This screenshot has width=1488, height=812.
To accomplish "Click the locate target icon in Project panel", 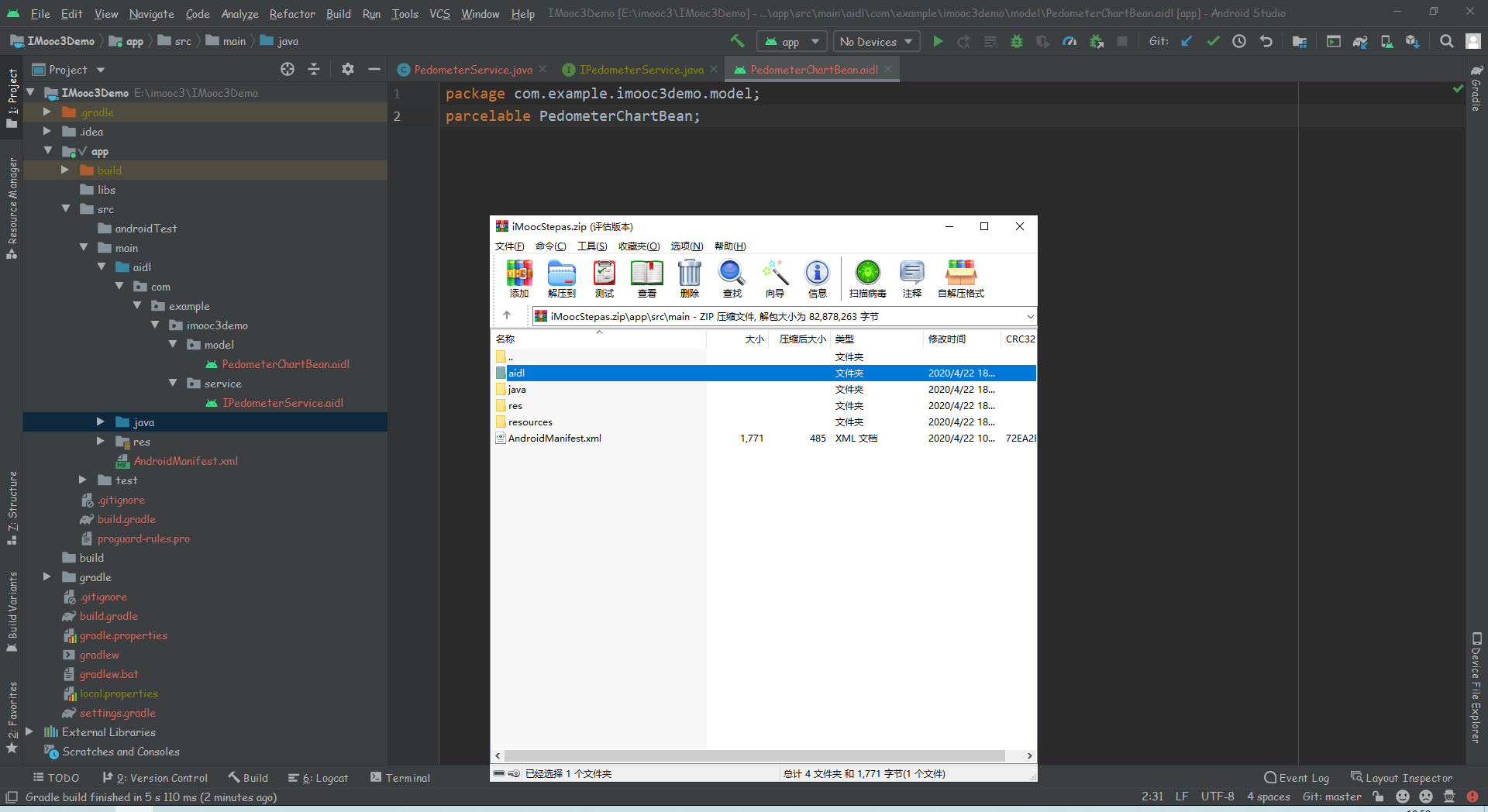I will pyautogui.click(x=288, y=69).
